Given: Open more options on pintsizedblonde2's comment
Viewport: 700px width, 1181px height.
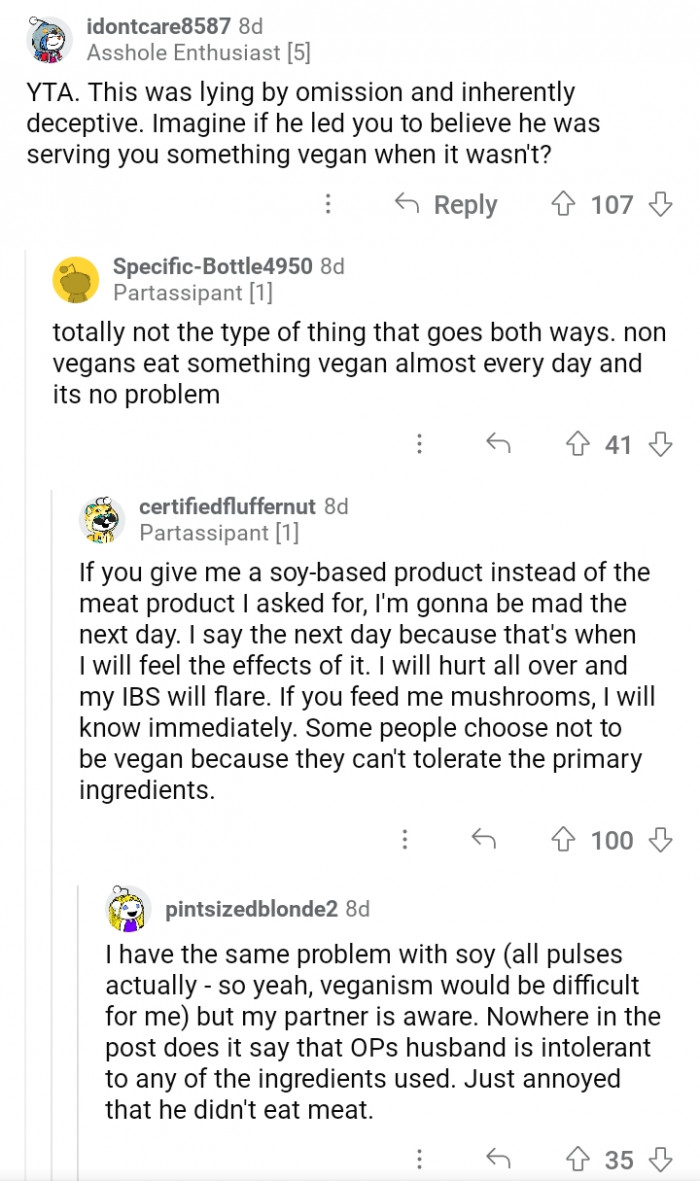Looking at the screenshot, I should pyautogui.click(x=420, y=1159).
